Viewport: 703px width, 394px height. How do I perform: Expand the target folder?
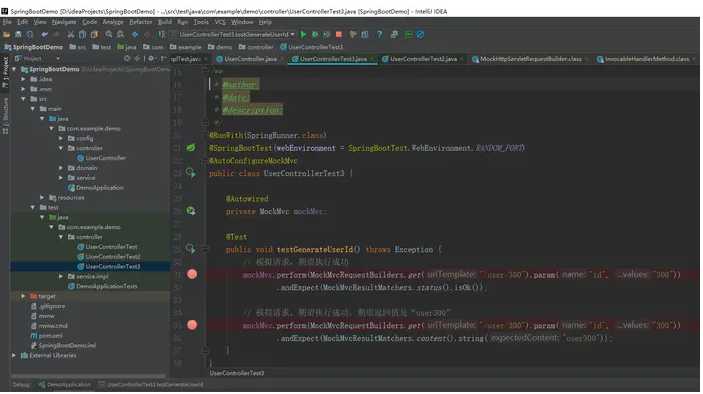point(23,296)
